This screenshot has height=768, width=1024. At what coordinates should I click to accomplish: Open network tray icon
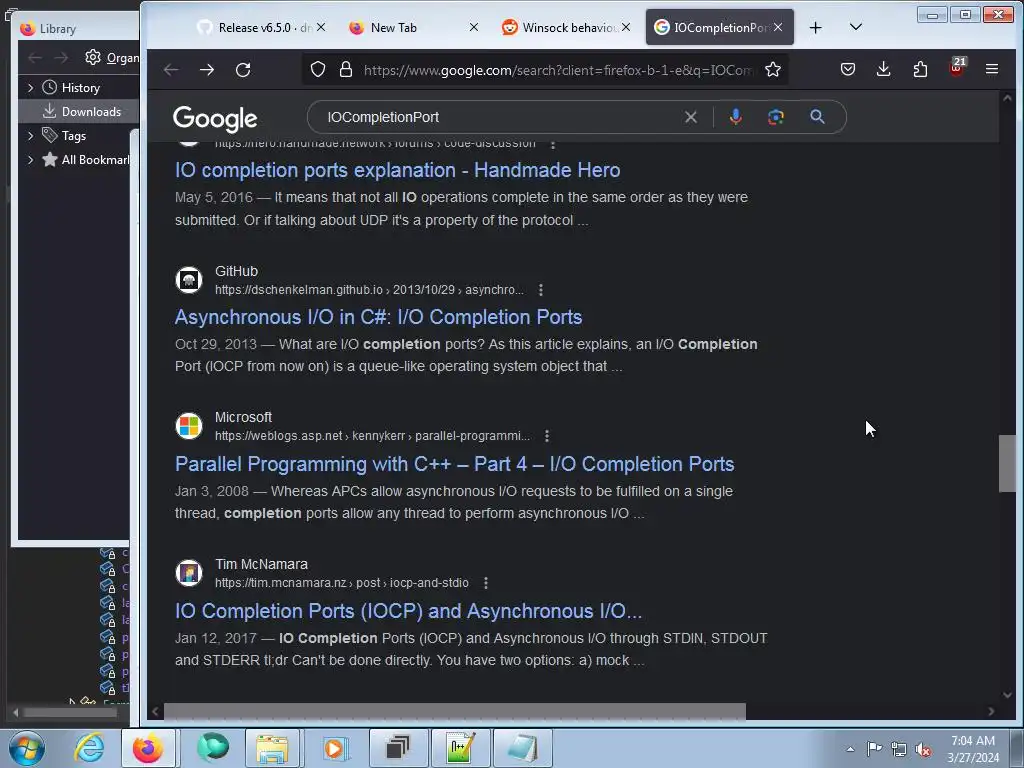click(x=899, y=750)
